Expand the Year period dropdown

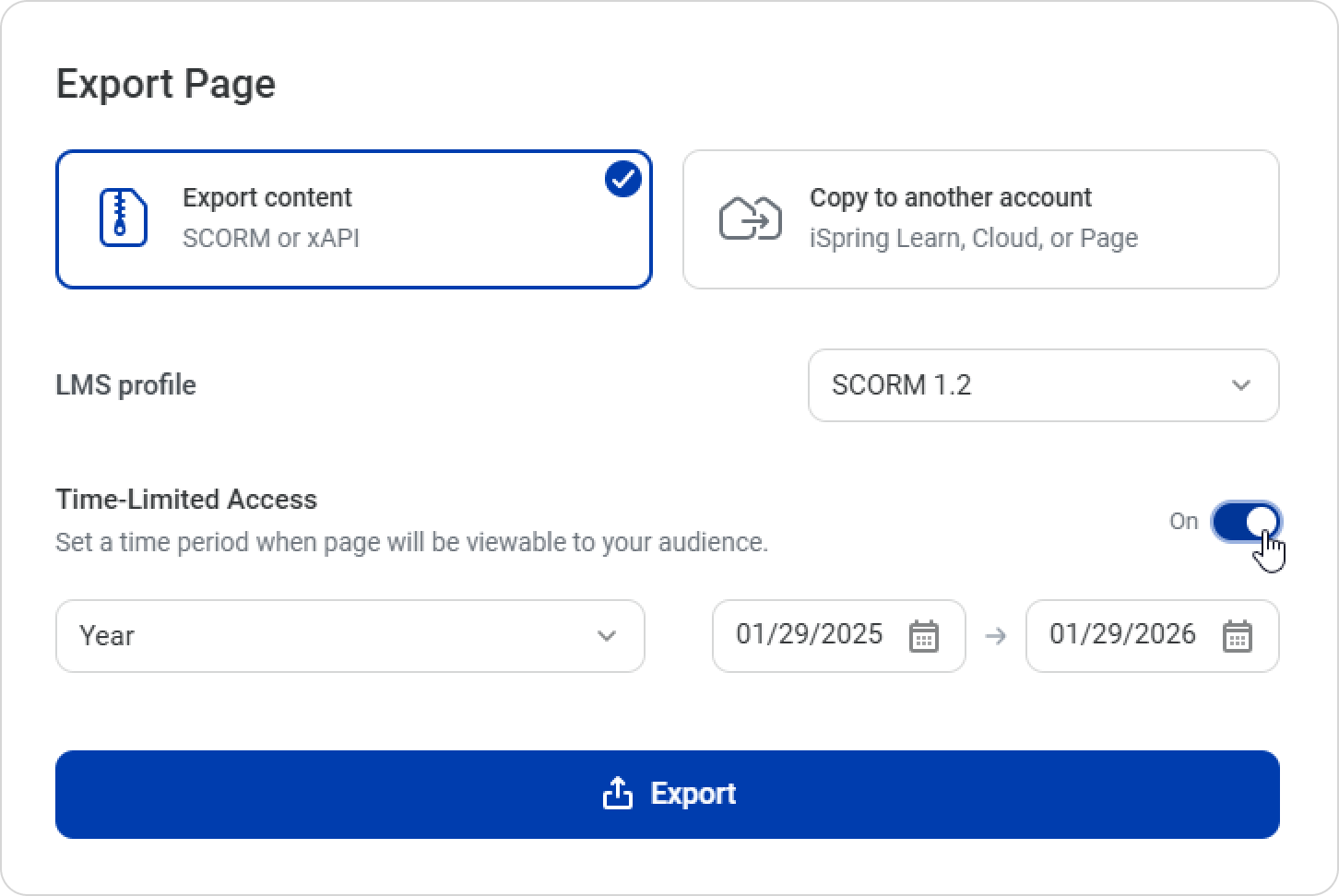[350, 636]
